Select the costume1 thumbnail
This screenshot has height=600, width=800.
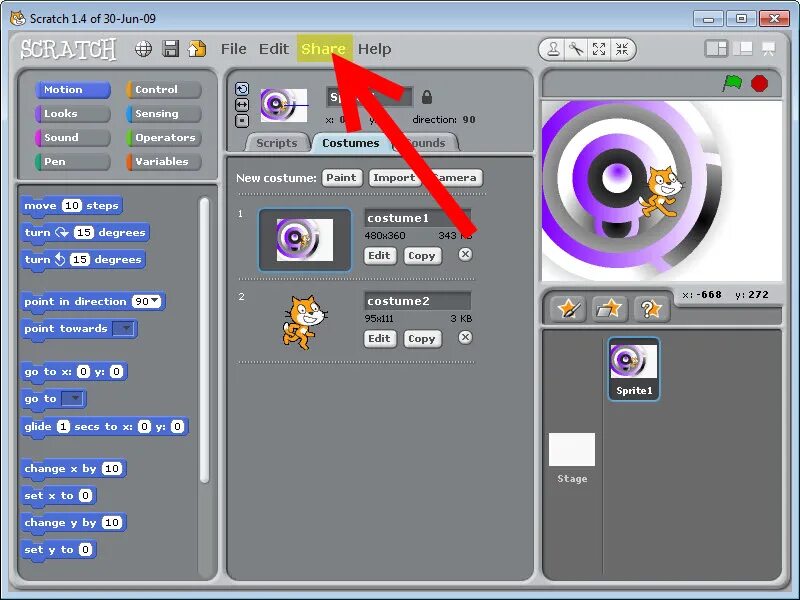(305, 240)
